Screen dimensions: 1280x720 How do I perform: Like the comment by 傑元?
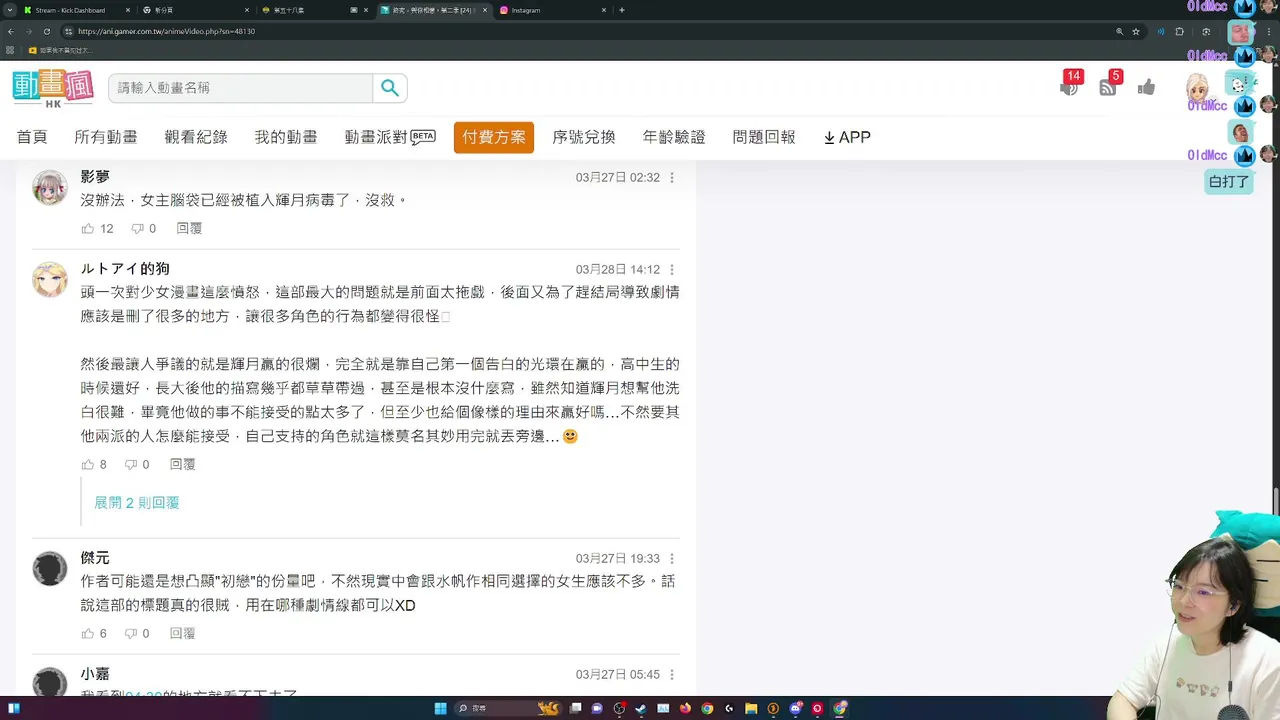(88, 633)
